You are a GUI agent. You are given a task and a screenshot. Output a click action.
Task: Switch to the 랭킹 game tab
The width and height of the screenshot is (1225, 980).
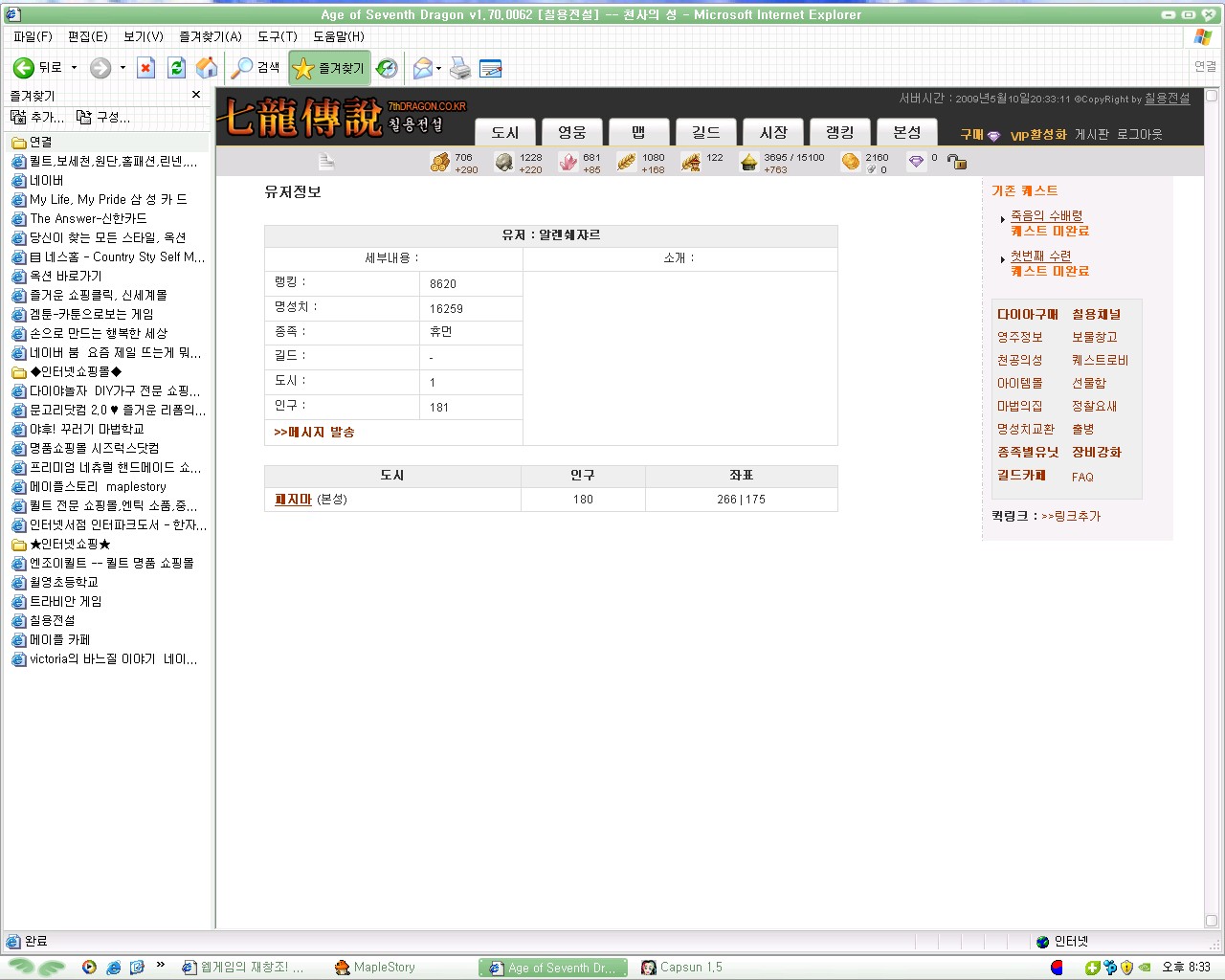(839, 132)
